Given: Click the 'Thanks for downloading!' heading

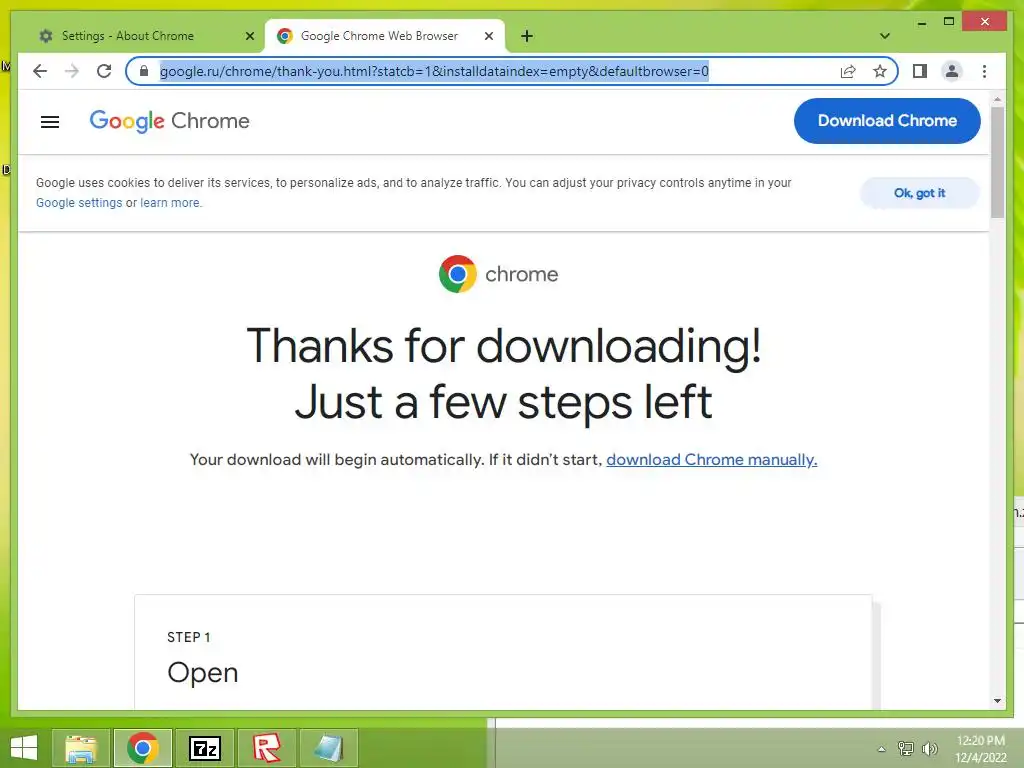Looking at the screenshot, I should click(504, 345).
